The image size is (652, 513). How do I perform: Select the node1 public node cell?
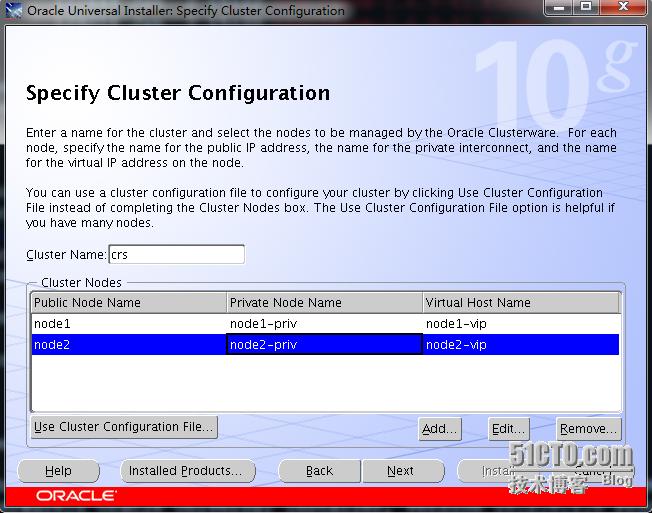pos(129,323)
